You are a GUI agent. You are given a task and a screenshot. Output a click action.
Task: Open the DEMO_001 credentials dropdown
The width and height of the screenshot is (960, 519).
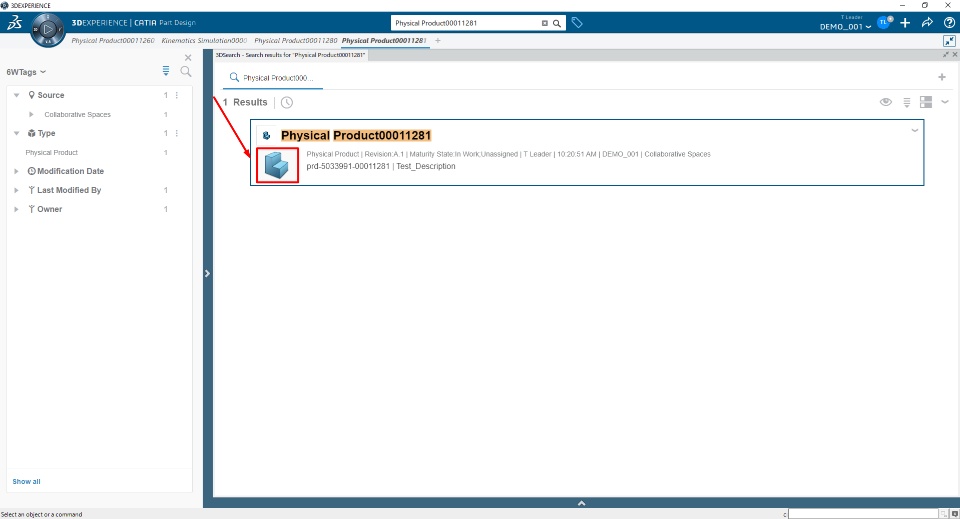[x=846, y=26]
